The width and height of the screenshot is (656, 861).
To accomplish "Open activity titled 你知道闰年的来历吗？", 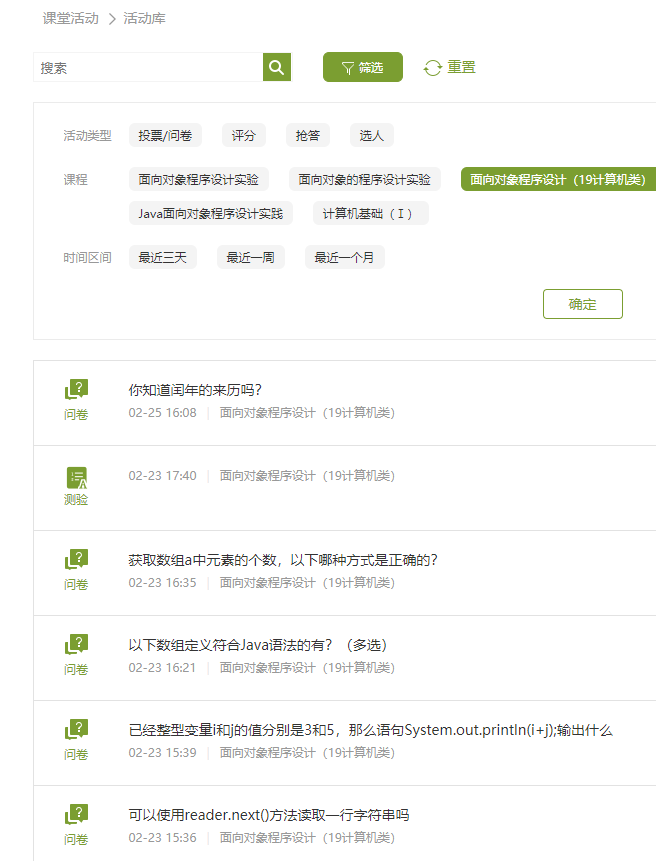I will (195, 390).
